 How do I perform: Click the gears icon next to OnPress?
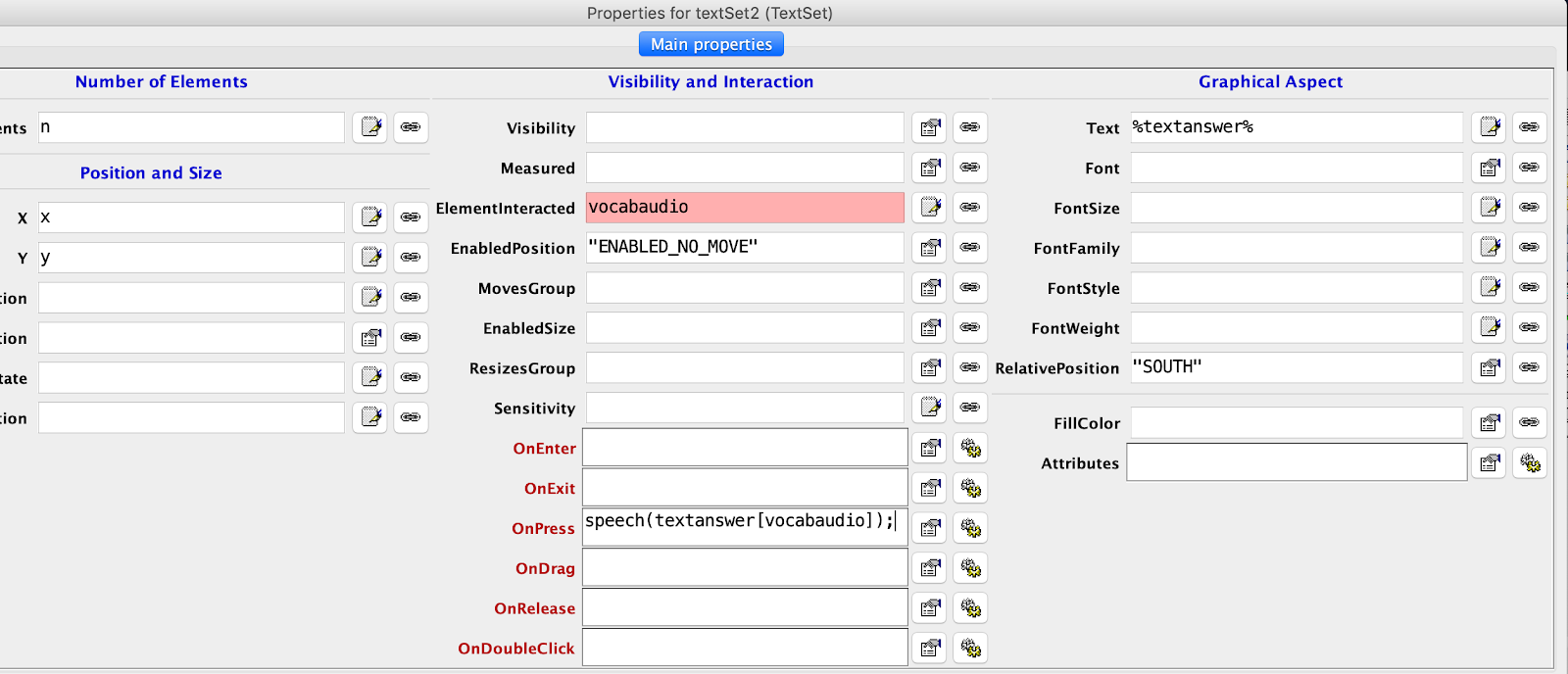coord(970,528)
